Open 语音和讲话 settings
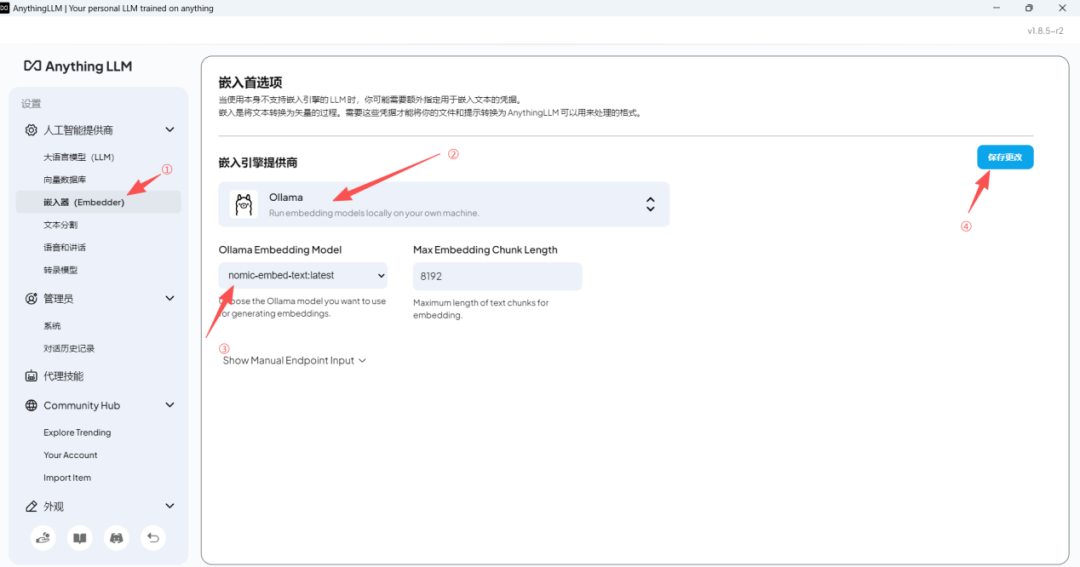 pyautogui.click(x=65, y=247)
